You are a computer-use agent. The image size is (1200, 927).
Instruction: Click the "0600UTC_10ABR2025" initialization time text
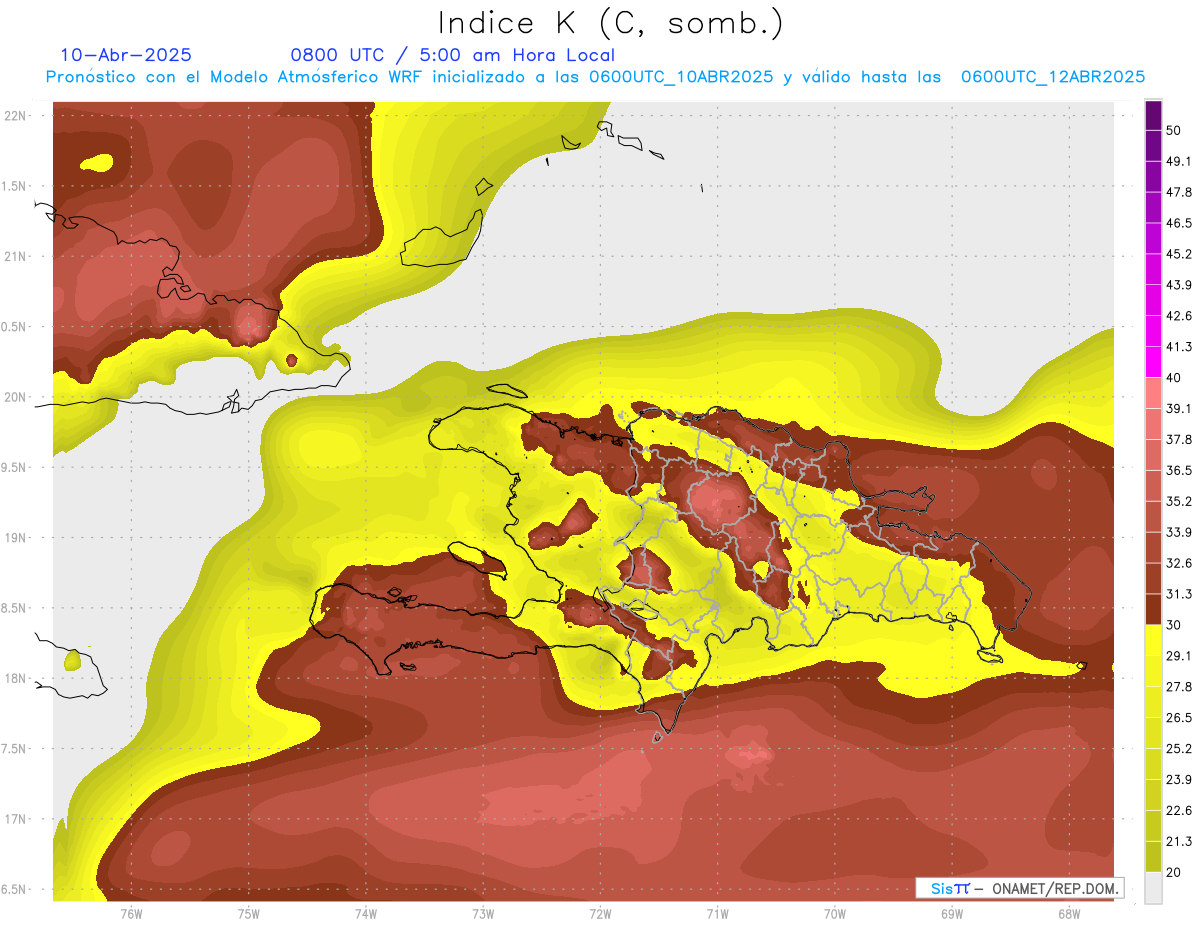tap(680, 77)
